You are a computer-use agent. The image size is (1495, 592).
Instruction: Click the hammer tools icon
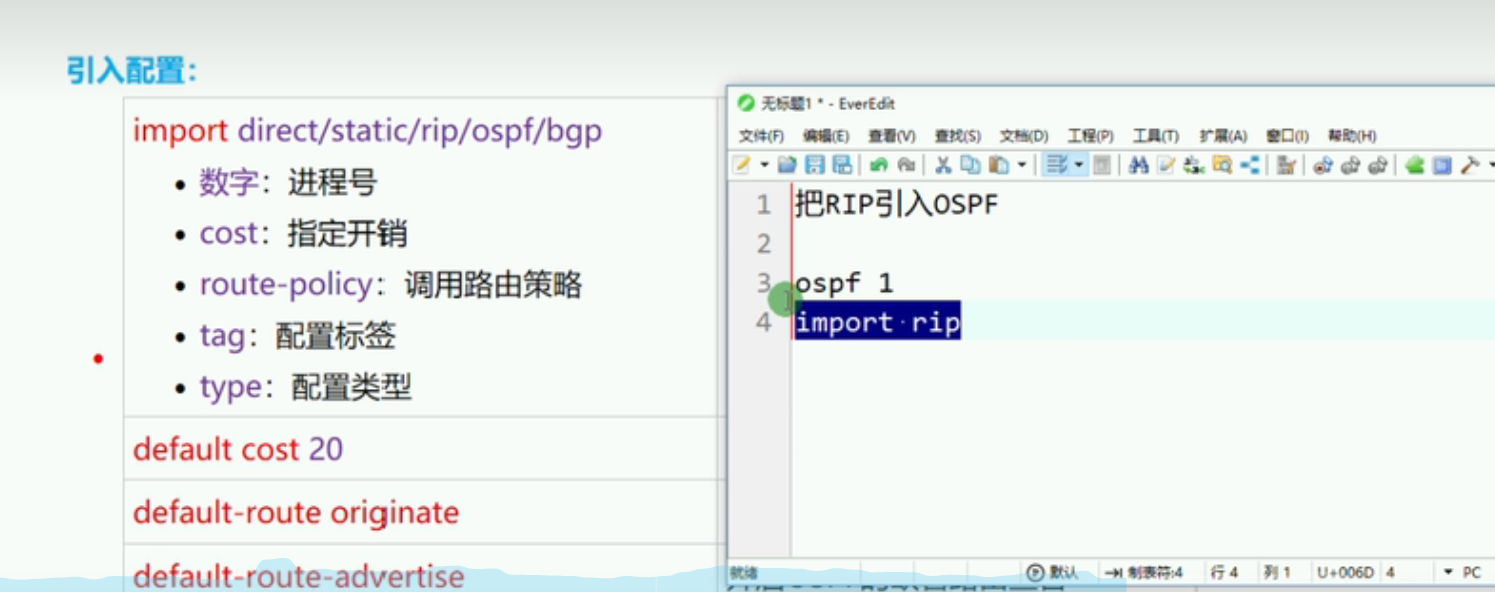pos(1469,165)
